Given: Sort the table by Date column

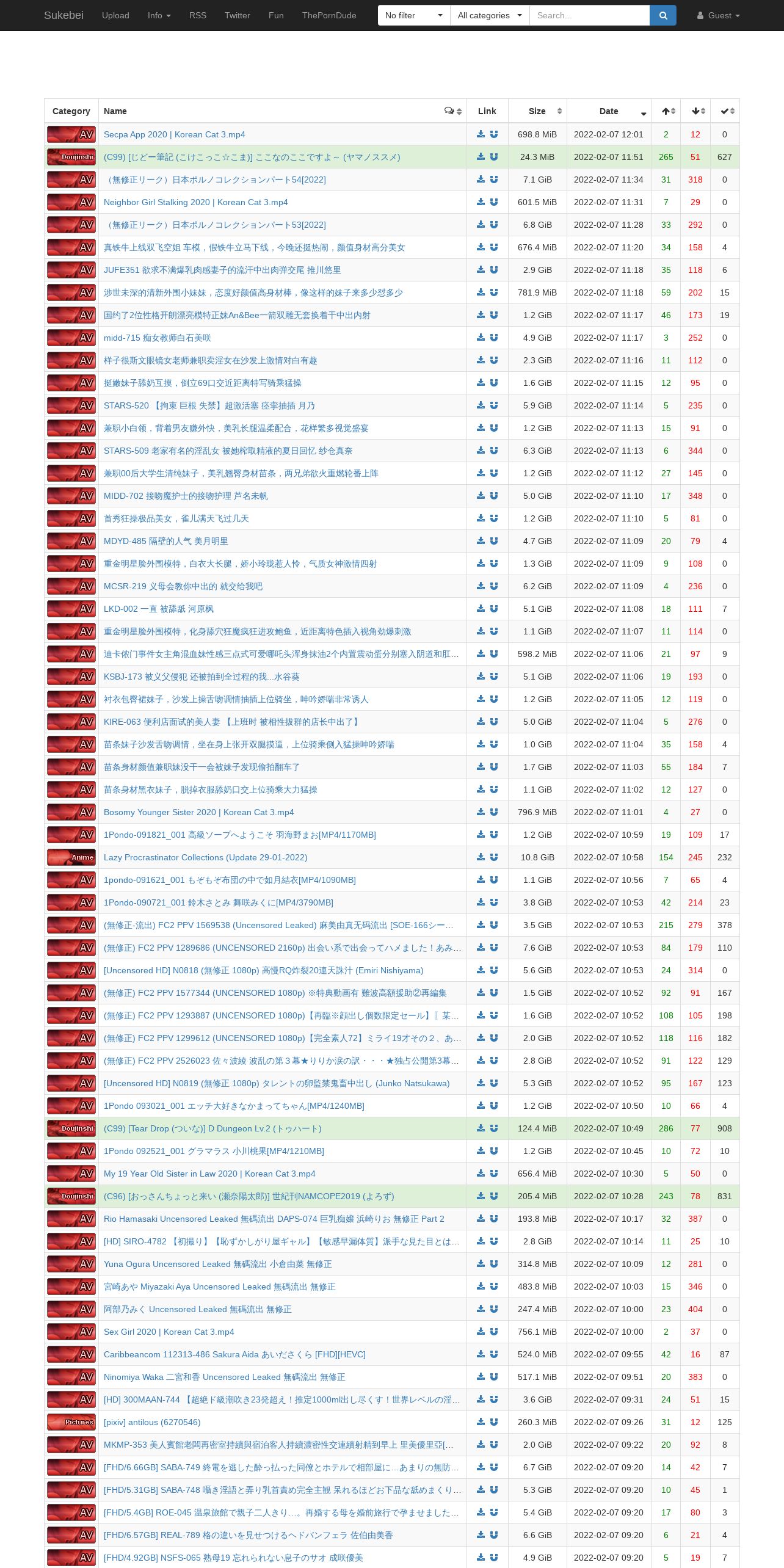Looking at the screenshot, I should 609,111.
